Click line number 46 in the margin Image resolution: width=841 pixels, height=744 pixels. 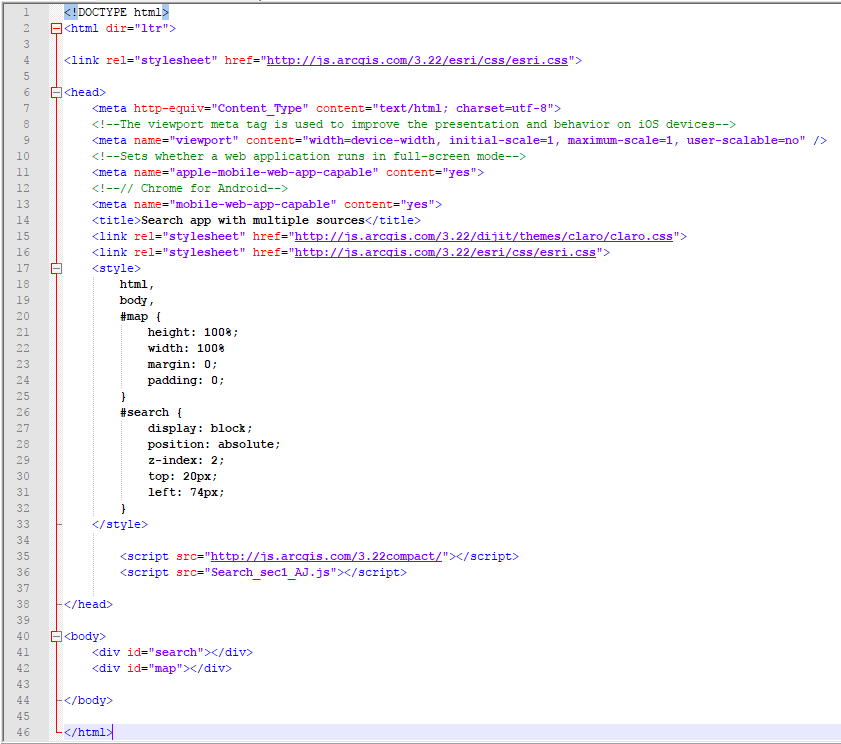click(x=23, y=732)
